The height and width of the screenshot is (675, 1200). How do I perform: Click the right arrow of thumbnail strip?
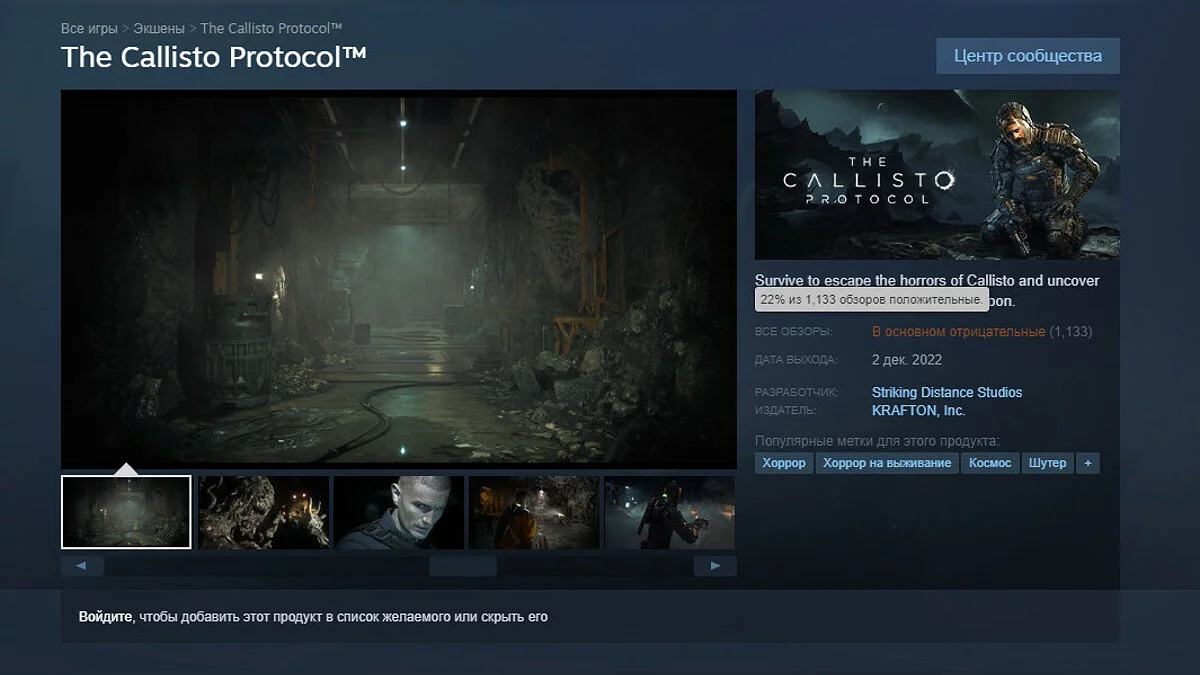click(x=715, y=566)
